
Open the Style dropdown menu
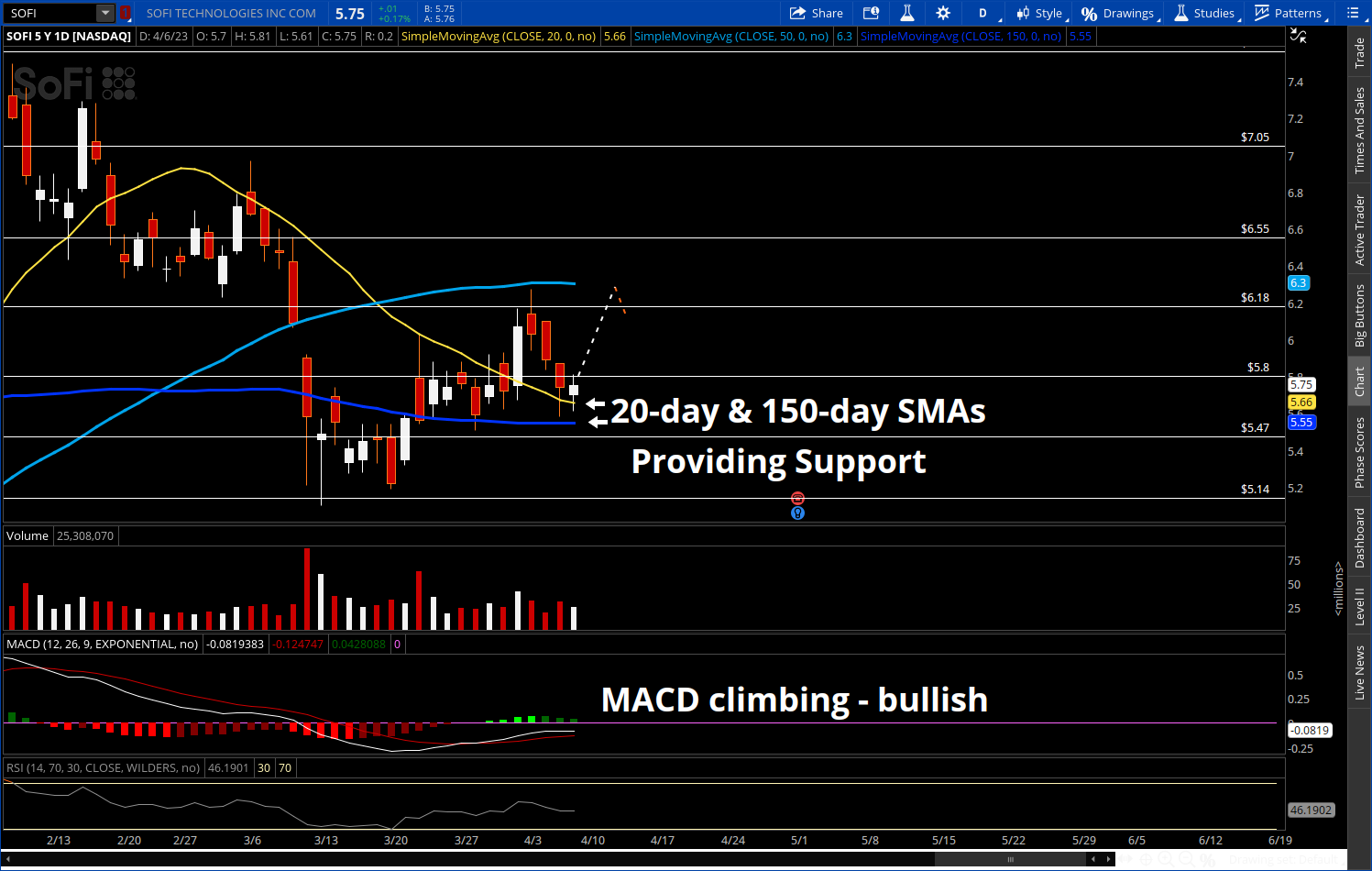(1040, 13)
